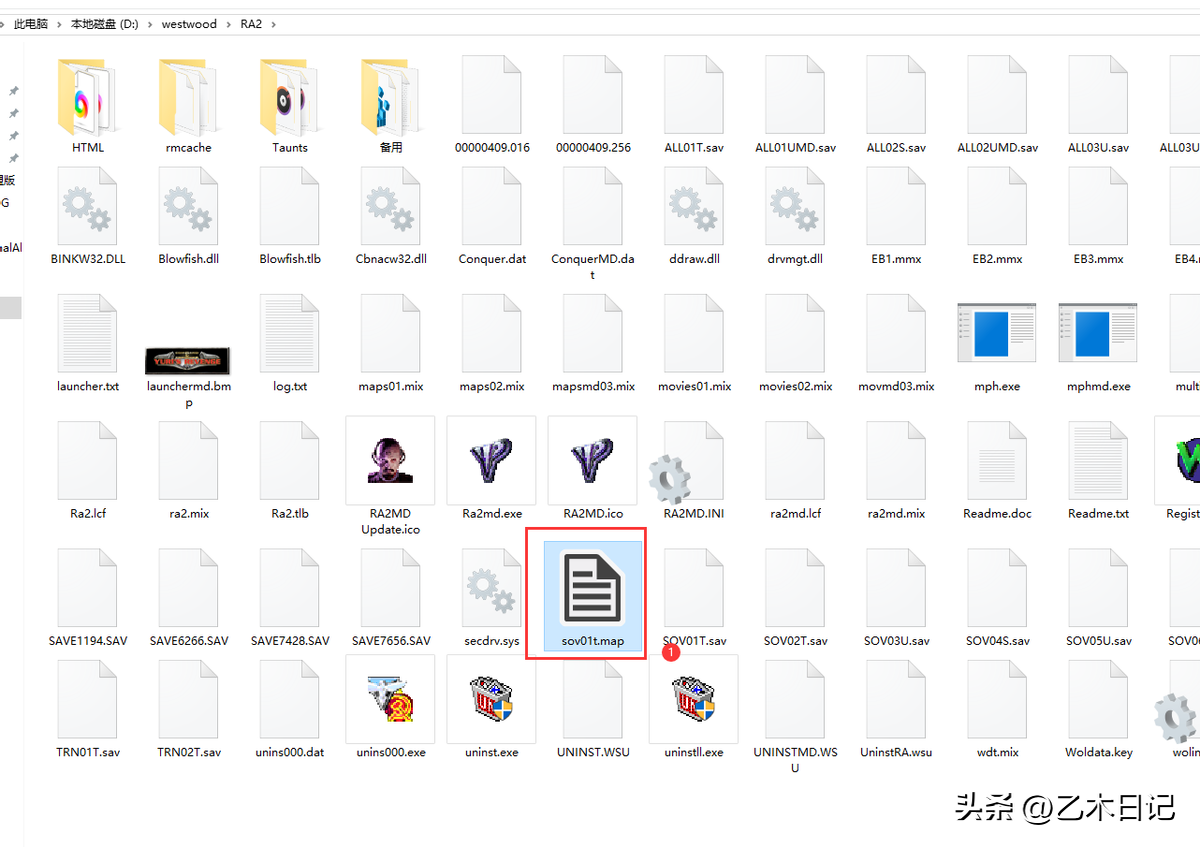Expand the chevron after RA2 in breadcrumb
This screenshot has width=1200, height=847.
(273, 24)
